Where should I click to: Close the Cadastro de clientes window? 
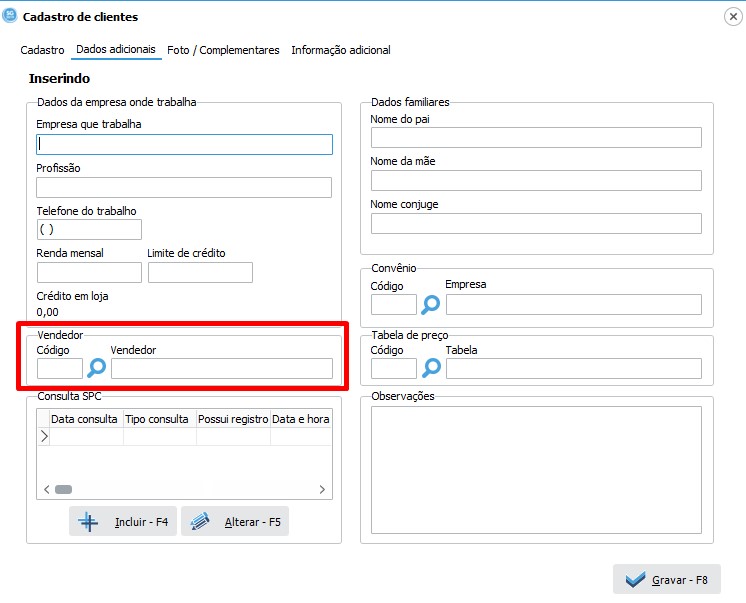(732, 17)
